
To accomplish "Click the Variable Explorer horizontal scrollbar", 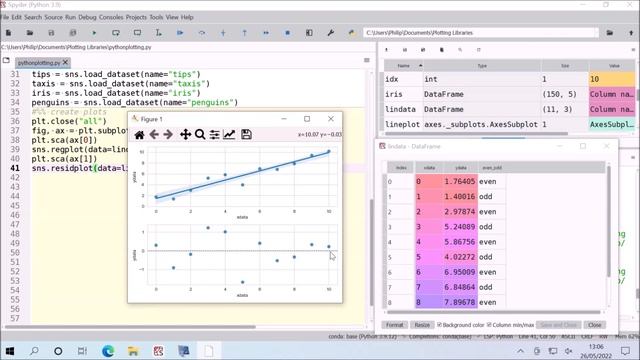I will (x=476, y=133).
